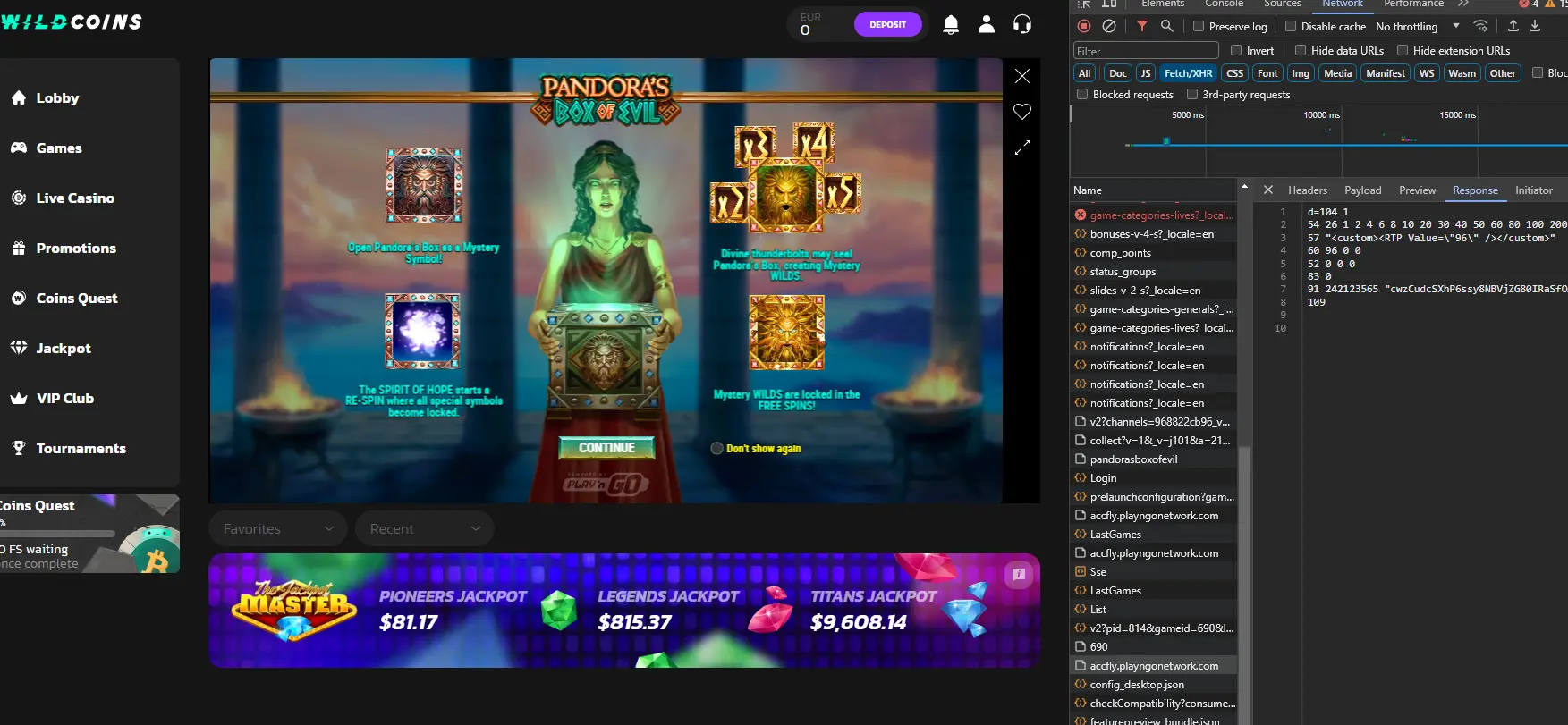Toggle the Fetch/XHR type filter

point(1189,73)
